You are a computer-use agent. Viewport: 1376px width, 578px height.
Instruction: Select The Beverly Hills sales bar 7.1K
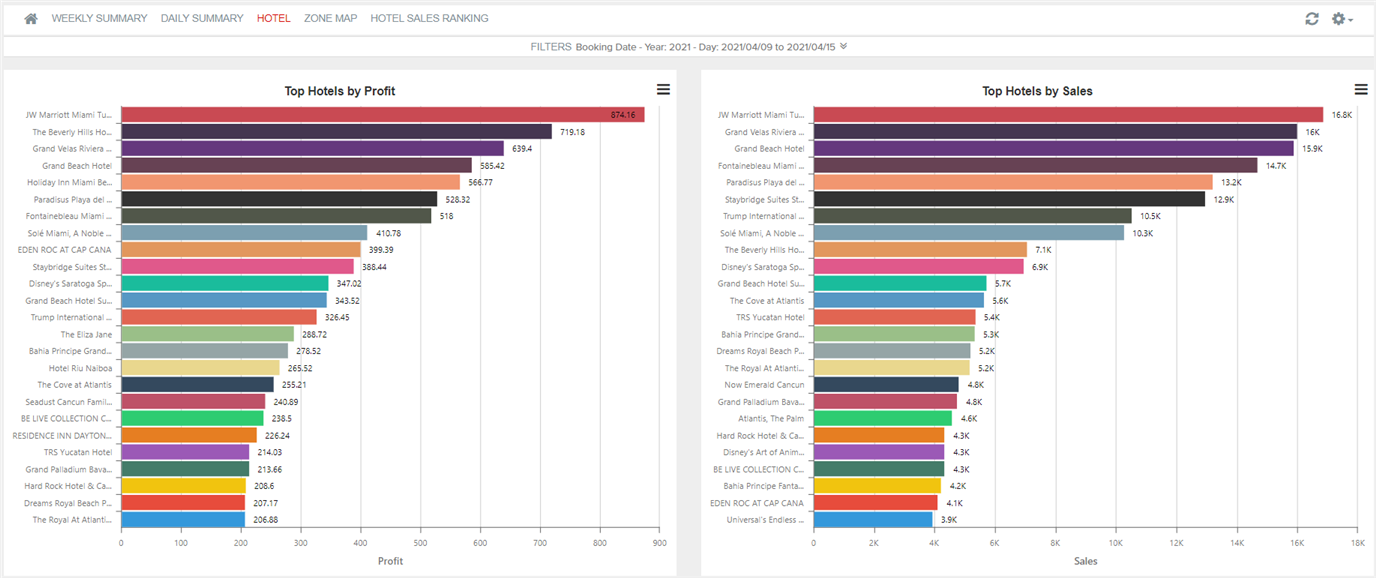[x=920, y=250]
